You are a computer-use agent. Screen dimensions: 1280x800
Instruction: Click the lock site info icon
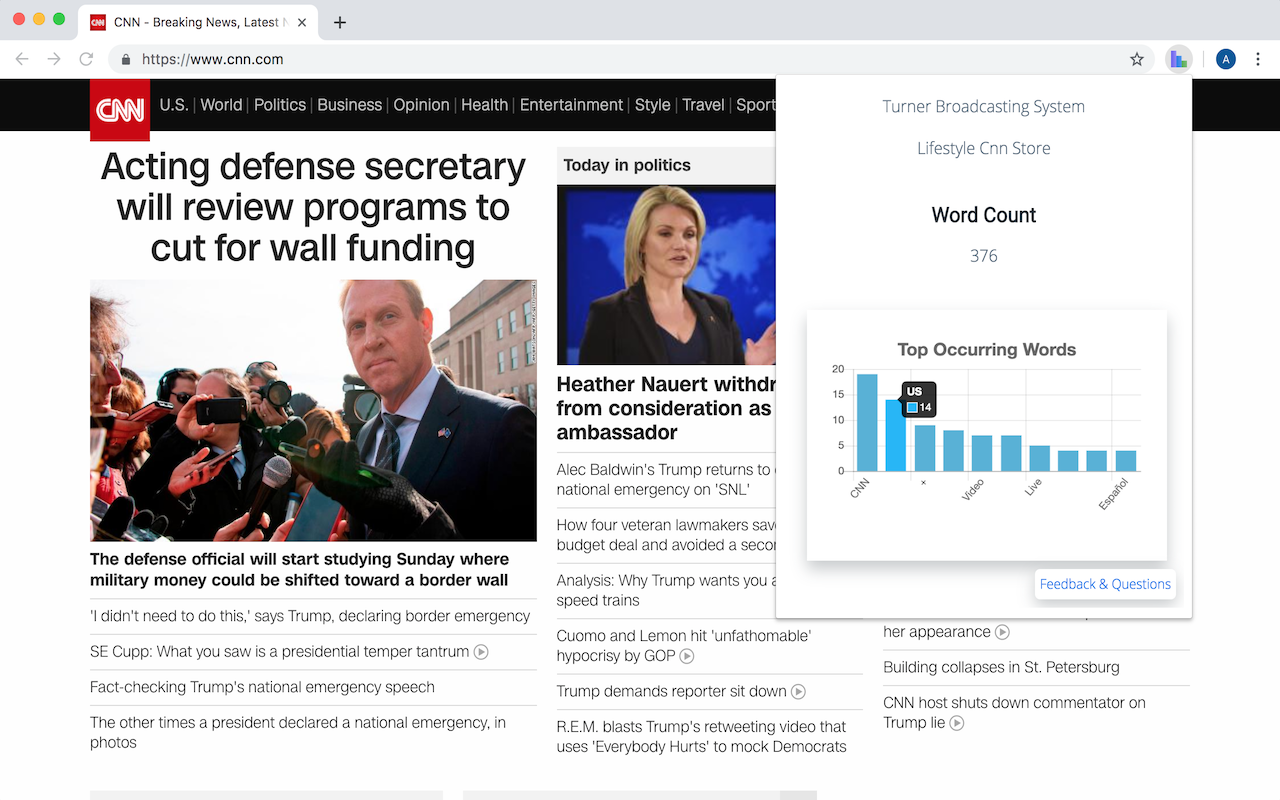[125, 59]
